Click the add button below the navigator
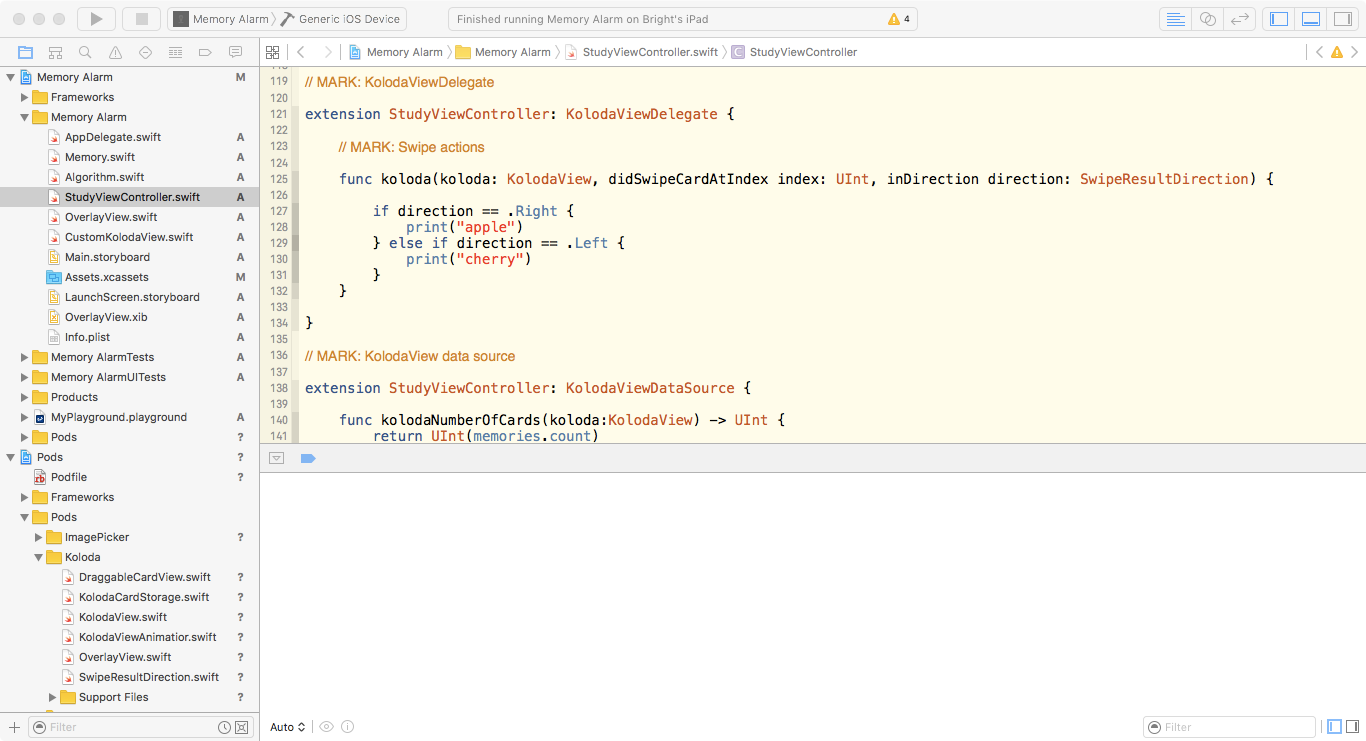The height and width of the screenshot is (741, 1366). tap(14, 727)
